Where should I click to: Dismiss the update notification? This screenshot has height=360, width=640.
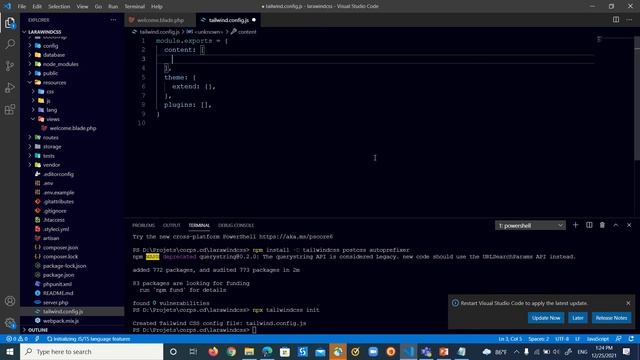628,303
